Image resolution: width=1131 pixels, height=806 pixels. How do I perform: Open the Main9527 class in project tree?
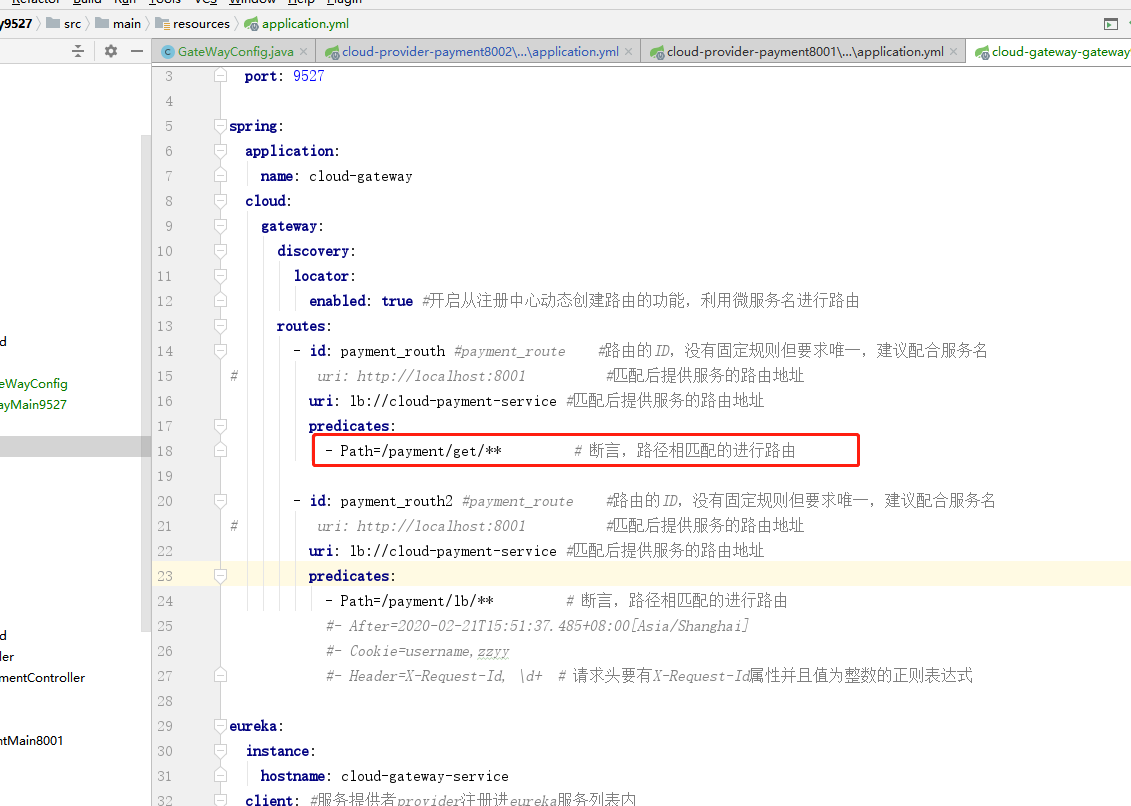point(33,404)
